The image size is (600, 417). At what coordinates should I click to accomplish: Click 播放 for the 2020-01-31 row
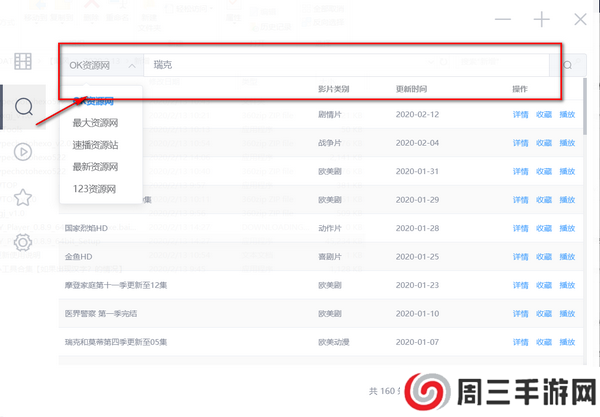[x=567, y=171]
